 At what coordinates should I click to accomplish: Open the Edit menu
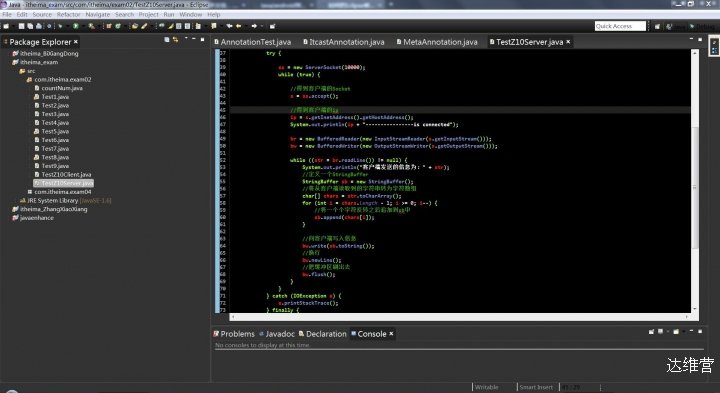tap(22, 15)
